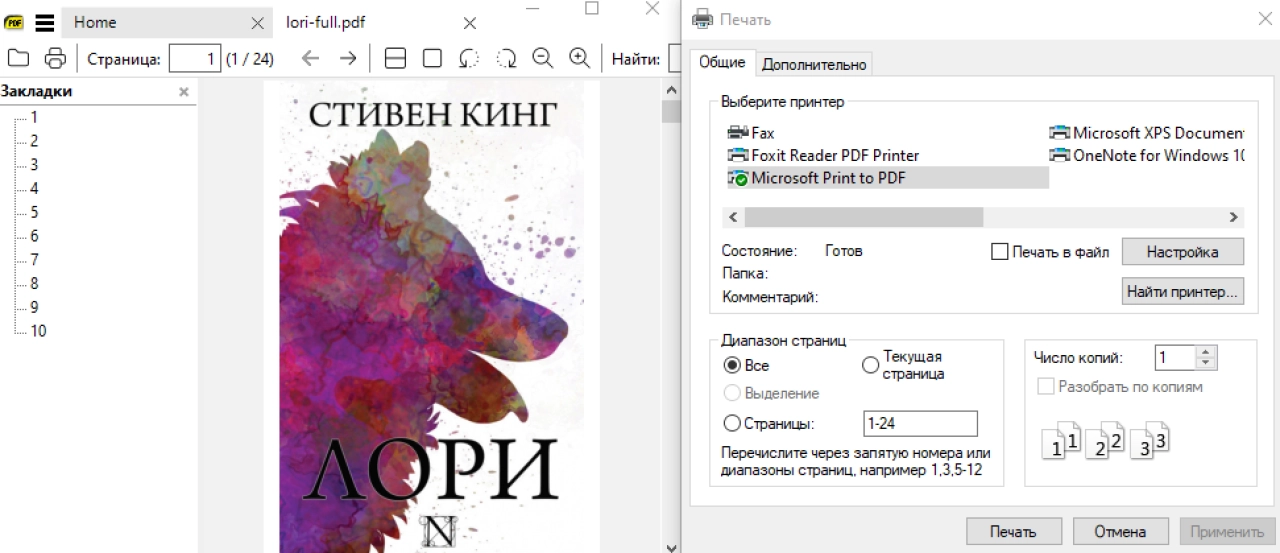The image size is (1280, 553).
Task: Select the Fit Page view icon
Action: pos(432,58)
